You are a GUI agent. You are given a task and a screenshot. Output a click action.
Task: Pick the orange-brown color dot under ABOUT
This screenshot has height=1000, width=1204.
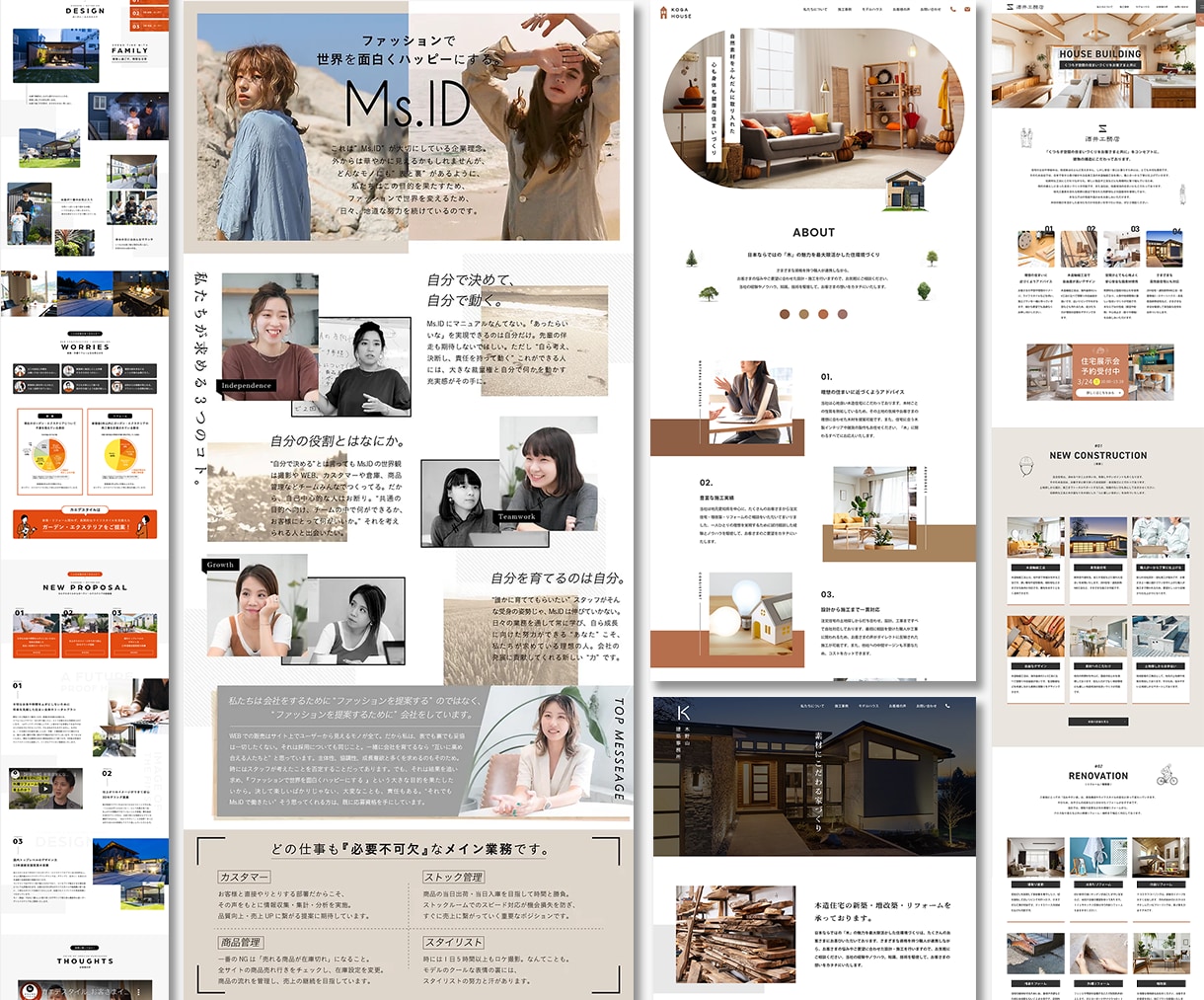[823, 314]
